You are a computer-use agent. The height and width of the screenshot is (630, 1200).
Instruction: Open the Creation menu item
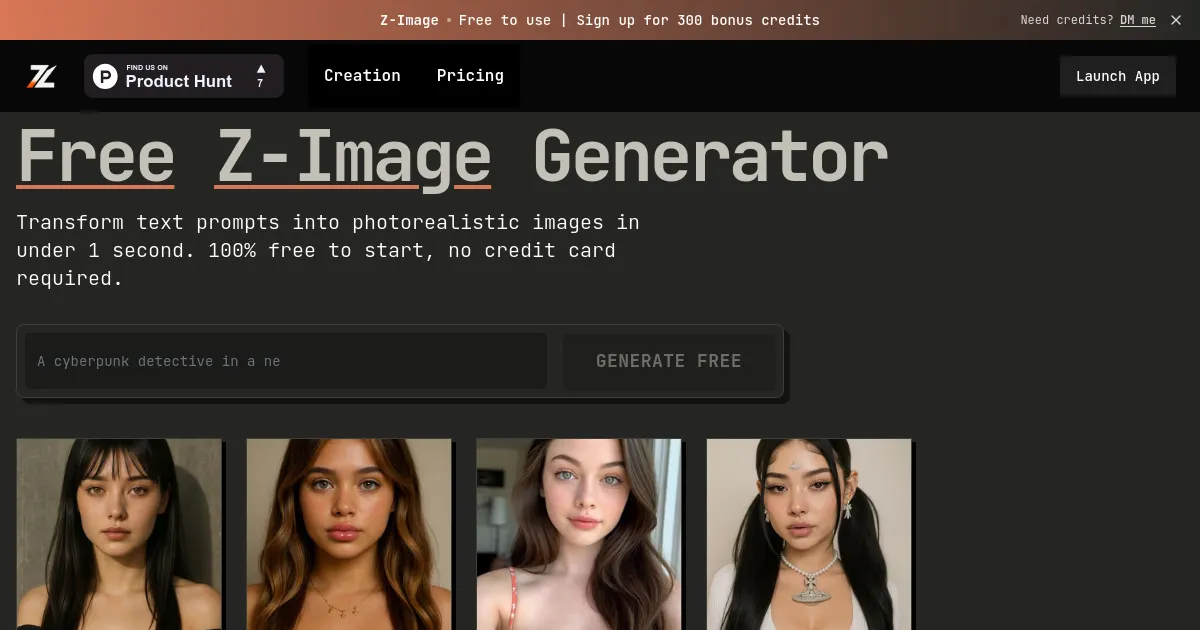362,75
